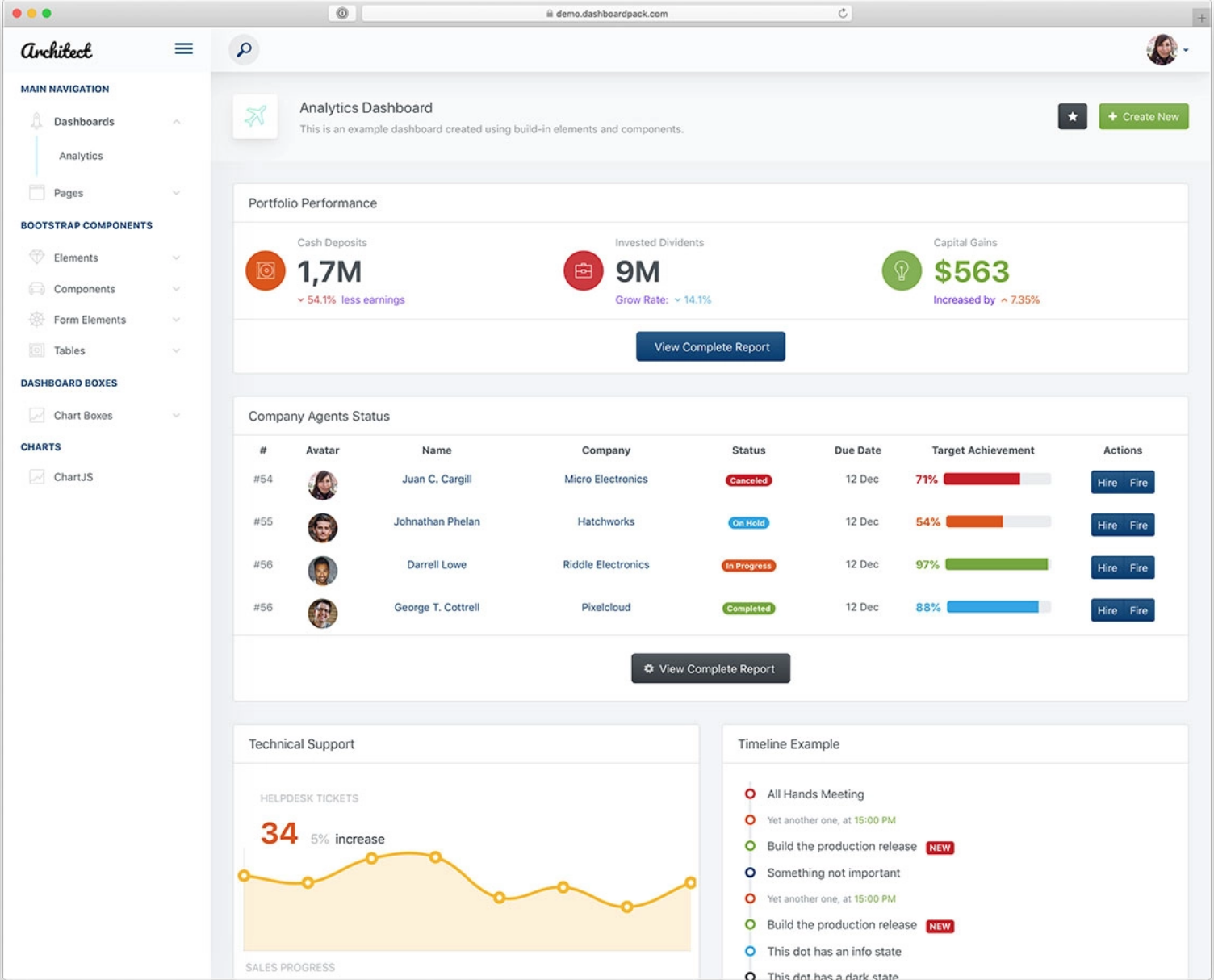Click Hire for Darrell Lowe
Image resolution: width=1214 pixels, height=980 pixels.
1107,568
